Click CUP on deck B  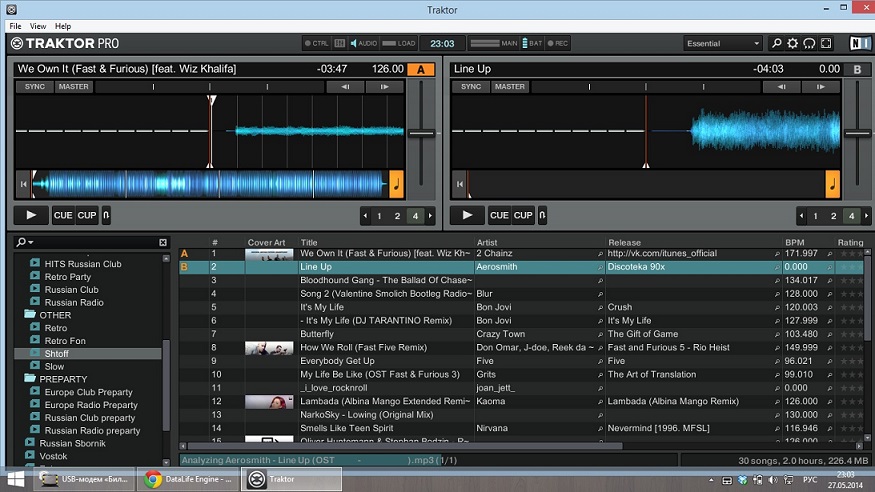click(523, 215)
